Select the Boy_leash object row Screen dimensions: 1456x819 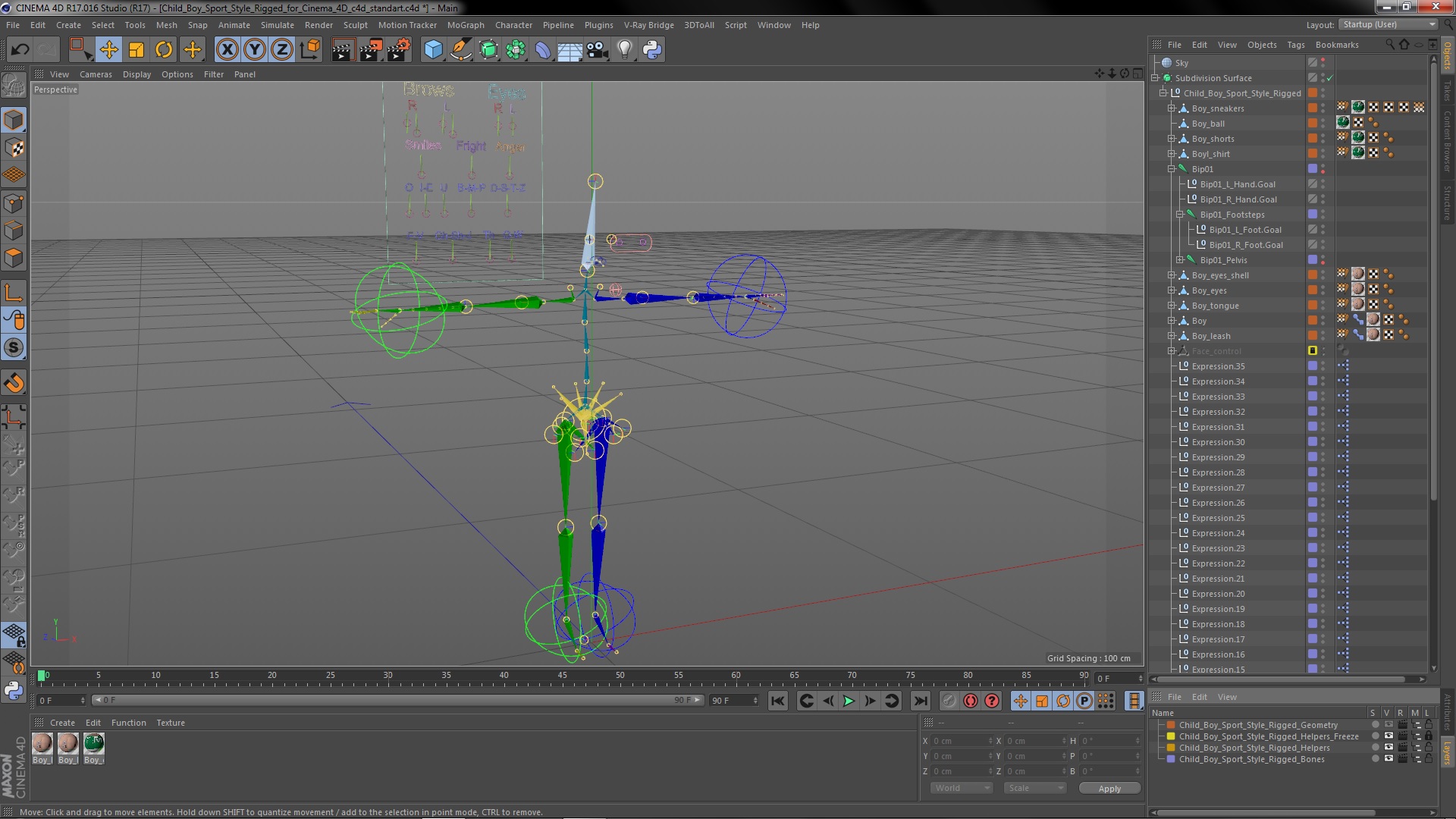pos(1211,336)
